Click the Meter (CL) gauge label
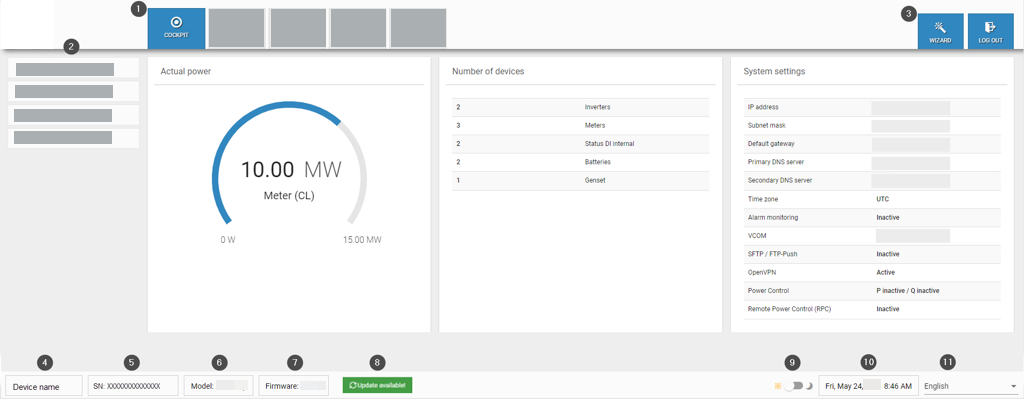This screenshot has height=399, width=1024. [289, 195]
